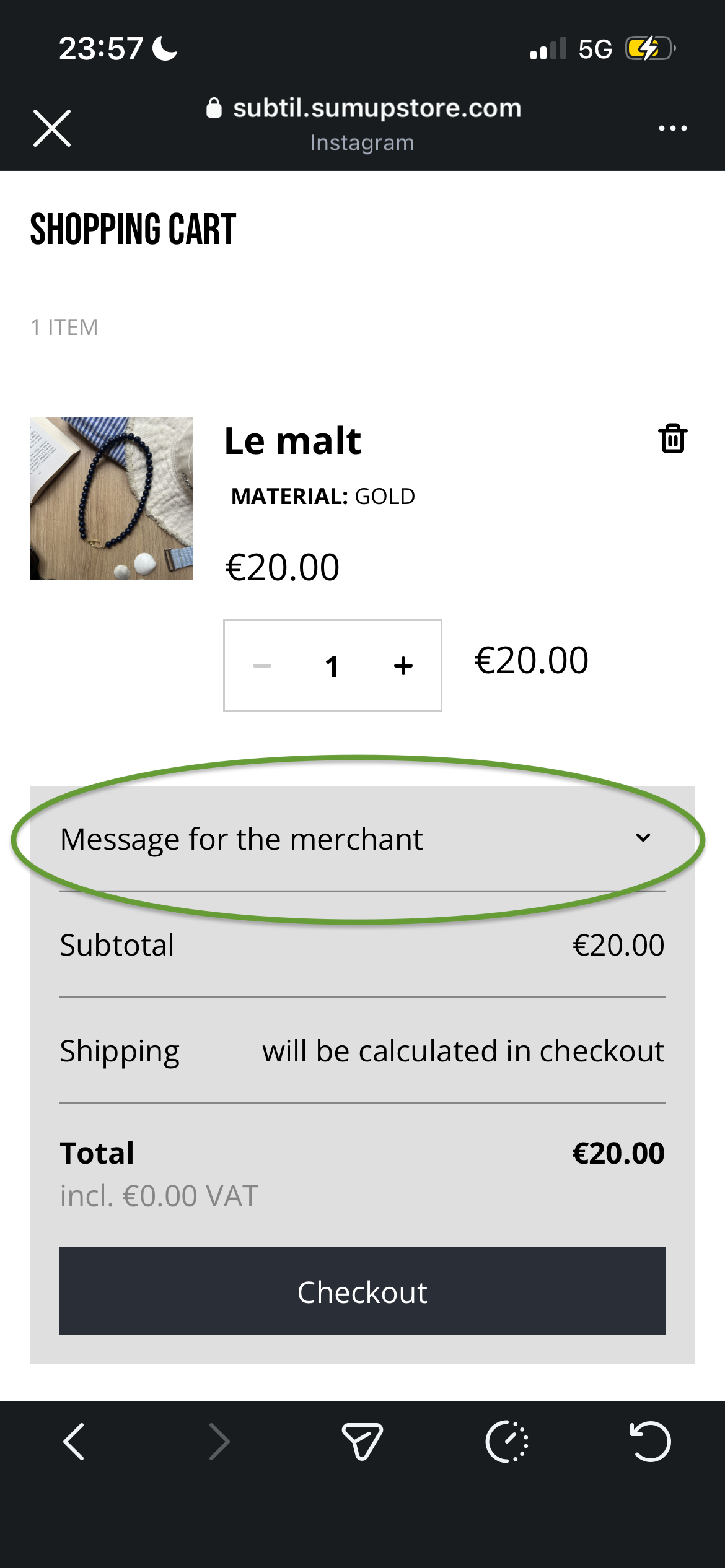The height and width of the screenshot is (1568, 725).
Task: Expand Message for the merchant chevron
Action: [x=643, y=838]
